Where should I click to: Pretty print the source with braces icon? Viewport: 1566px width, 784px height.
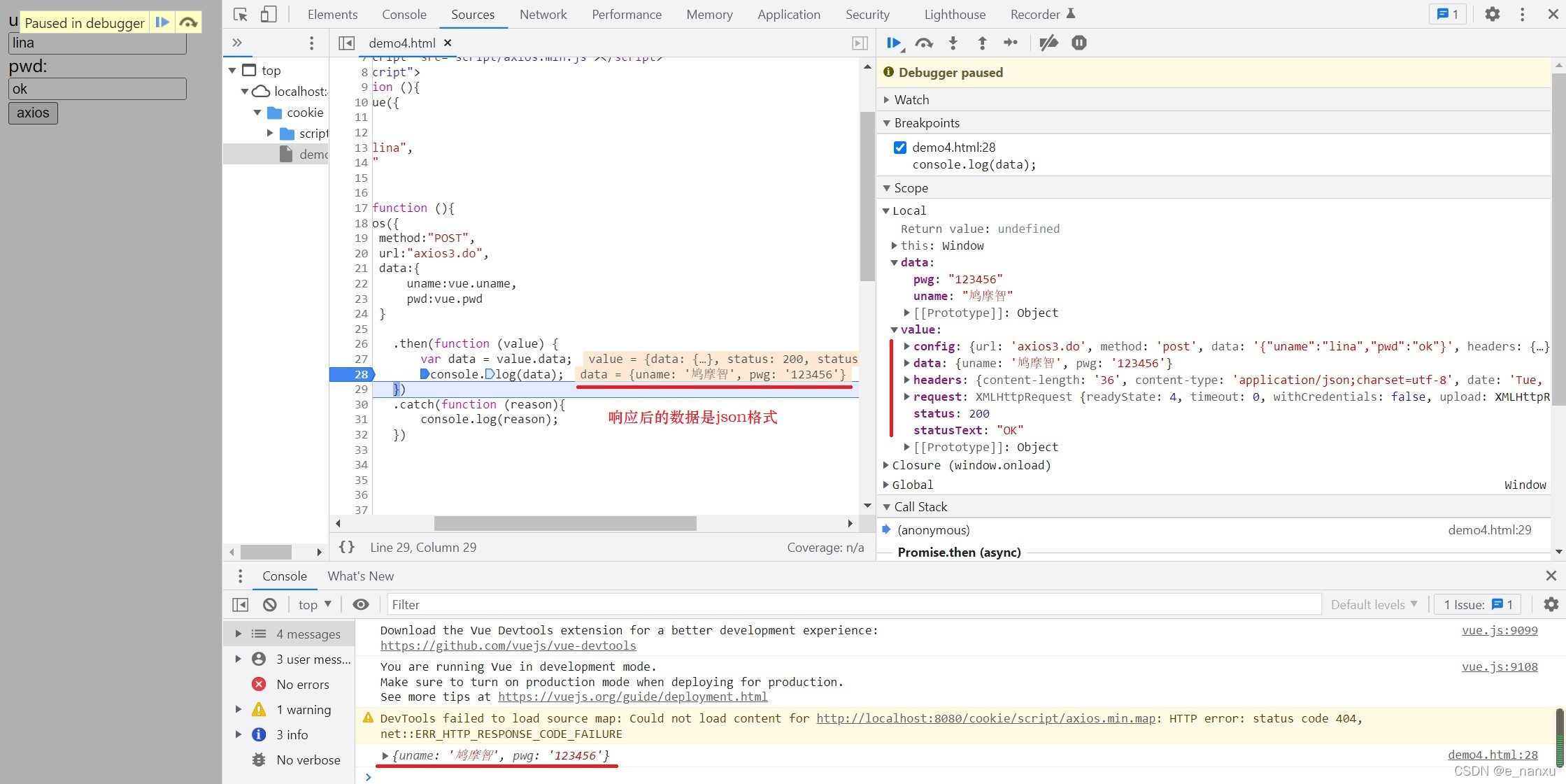click(x=347, y=547)
